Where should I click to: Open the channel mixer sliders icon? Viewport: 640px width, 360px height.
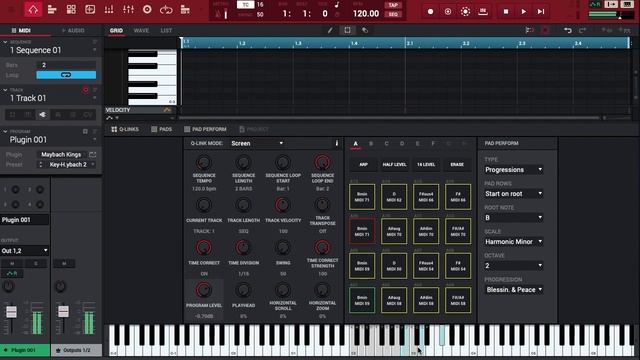128,9
